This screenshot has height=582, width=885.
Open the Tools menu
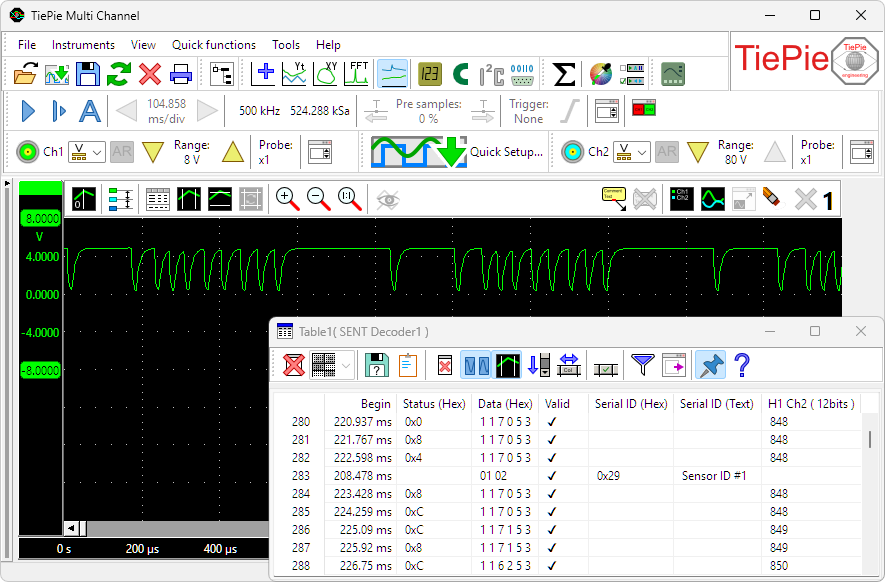tap(286, 45)
